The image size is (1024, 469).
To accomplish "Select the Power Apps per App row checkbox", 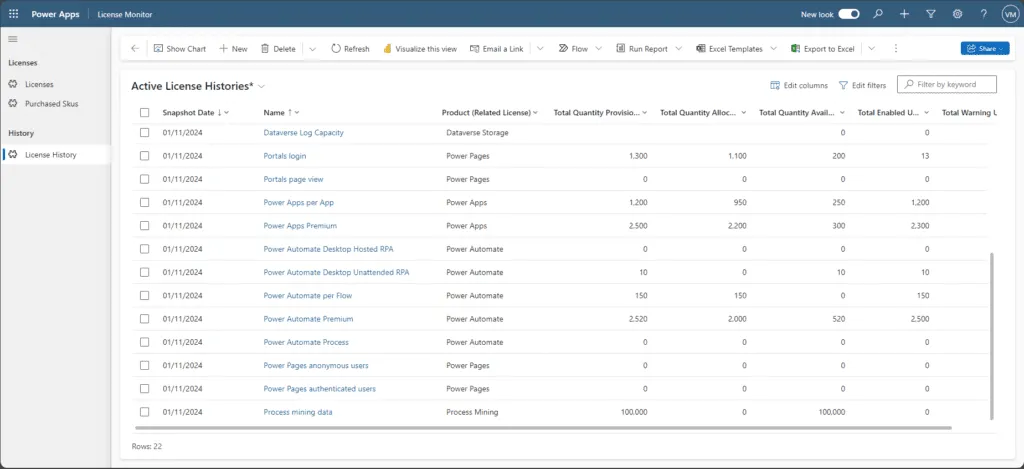I will tap(144, 202).
